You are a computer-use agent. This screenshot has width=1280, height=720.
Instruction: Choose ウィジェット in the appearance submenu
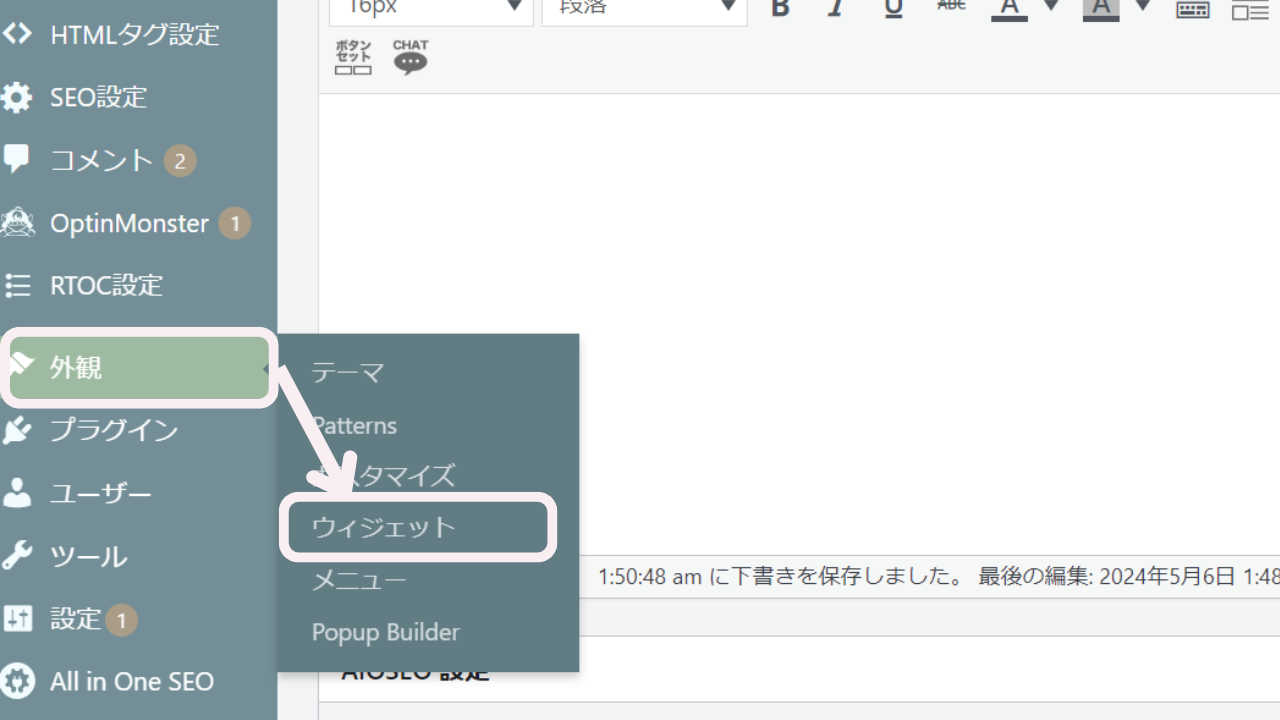coord(384,527)
